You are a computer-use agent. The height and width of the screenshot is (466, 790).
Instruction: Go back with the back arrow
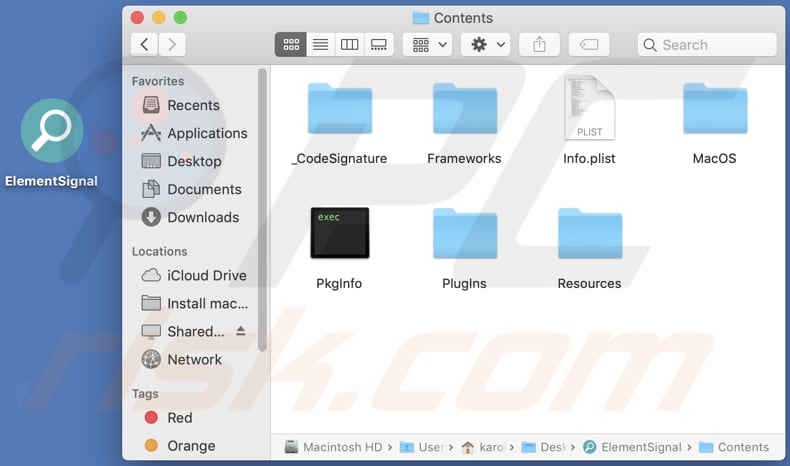145,44
